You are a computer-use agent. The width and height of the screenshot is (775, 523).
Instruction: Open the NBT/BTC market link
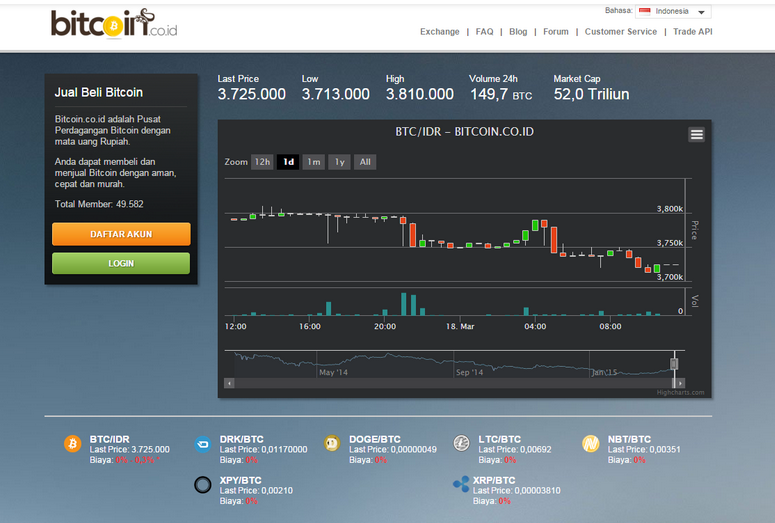(629, 439)
